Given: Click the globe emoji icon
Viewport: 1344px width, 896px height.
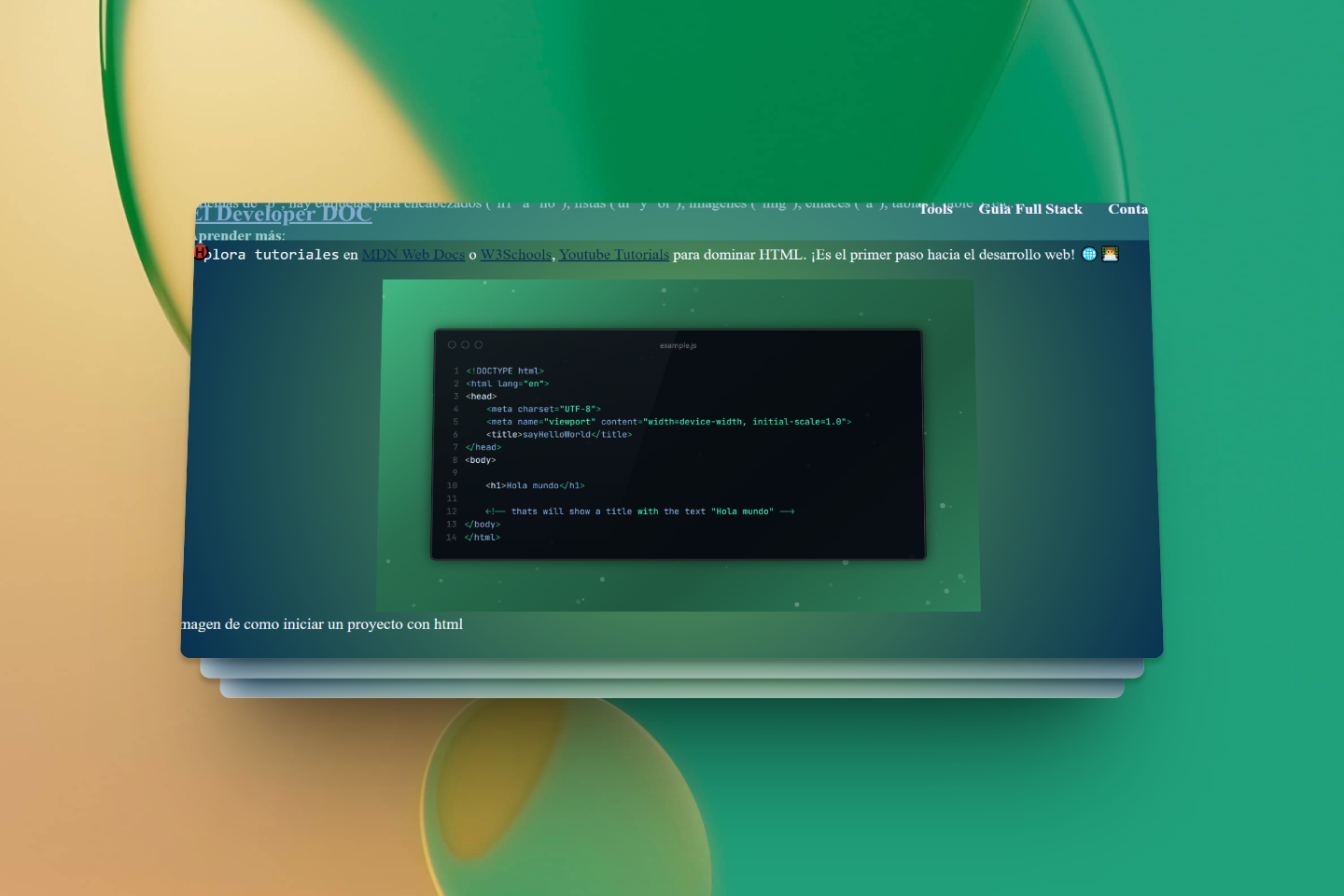Looking at the screenshot, I should coord(1089,254).
